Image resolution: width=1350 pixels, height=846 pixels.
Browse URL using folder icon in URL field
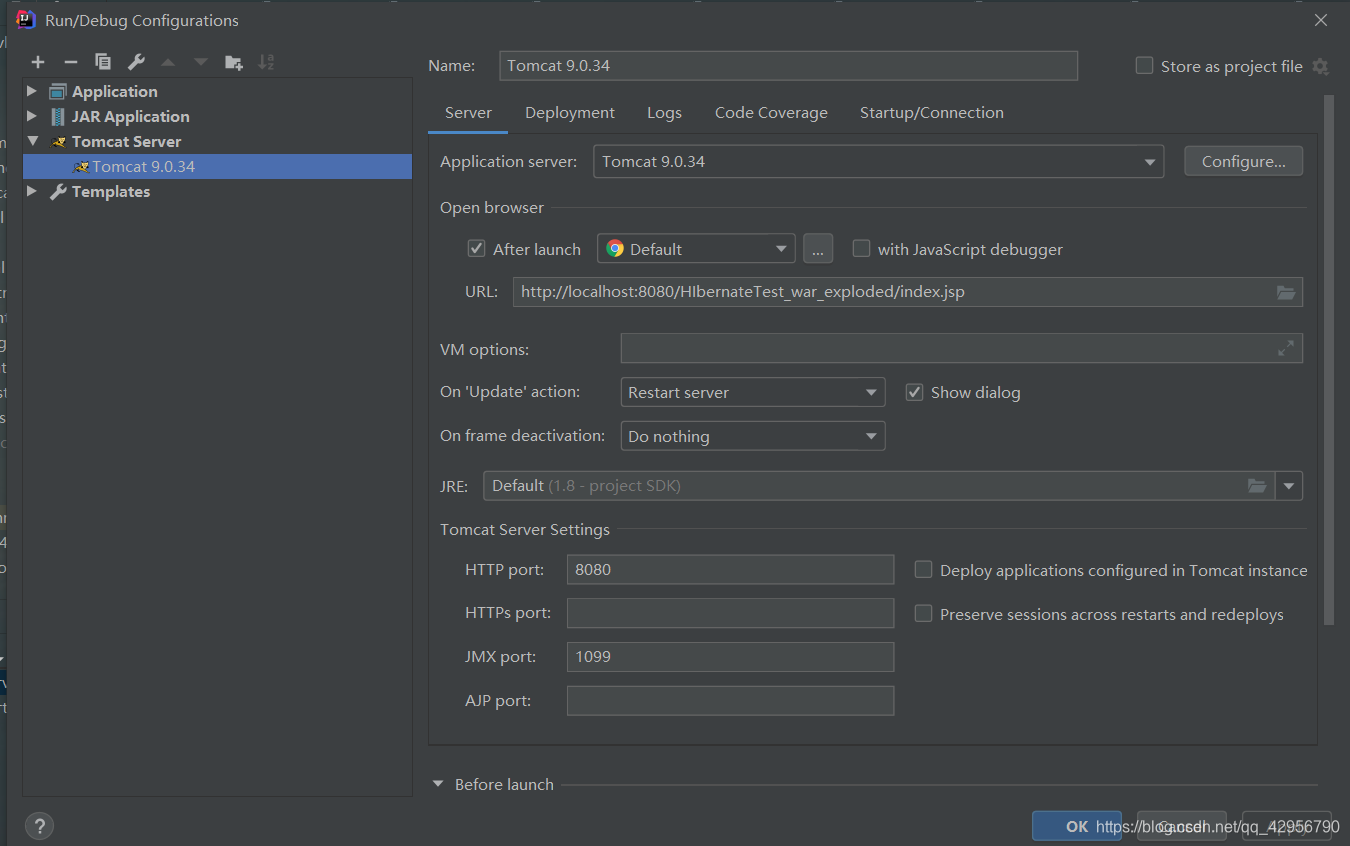click(x=1286, y=292)
